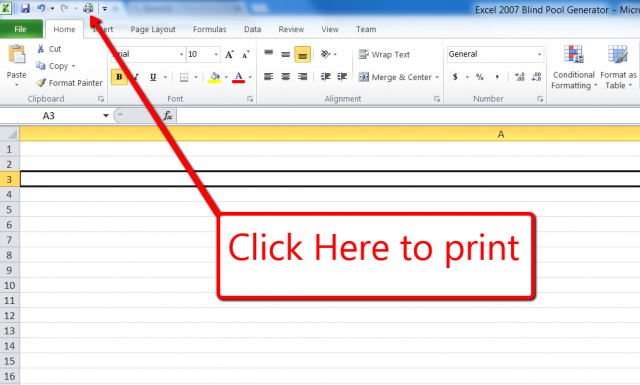Switch to the Page Layout tab
Viewport: 640px width, 385px height.
tap(153, 29)
